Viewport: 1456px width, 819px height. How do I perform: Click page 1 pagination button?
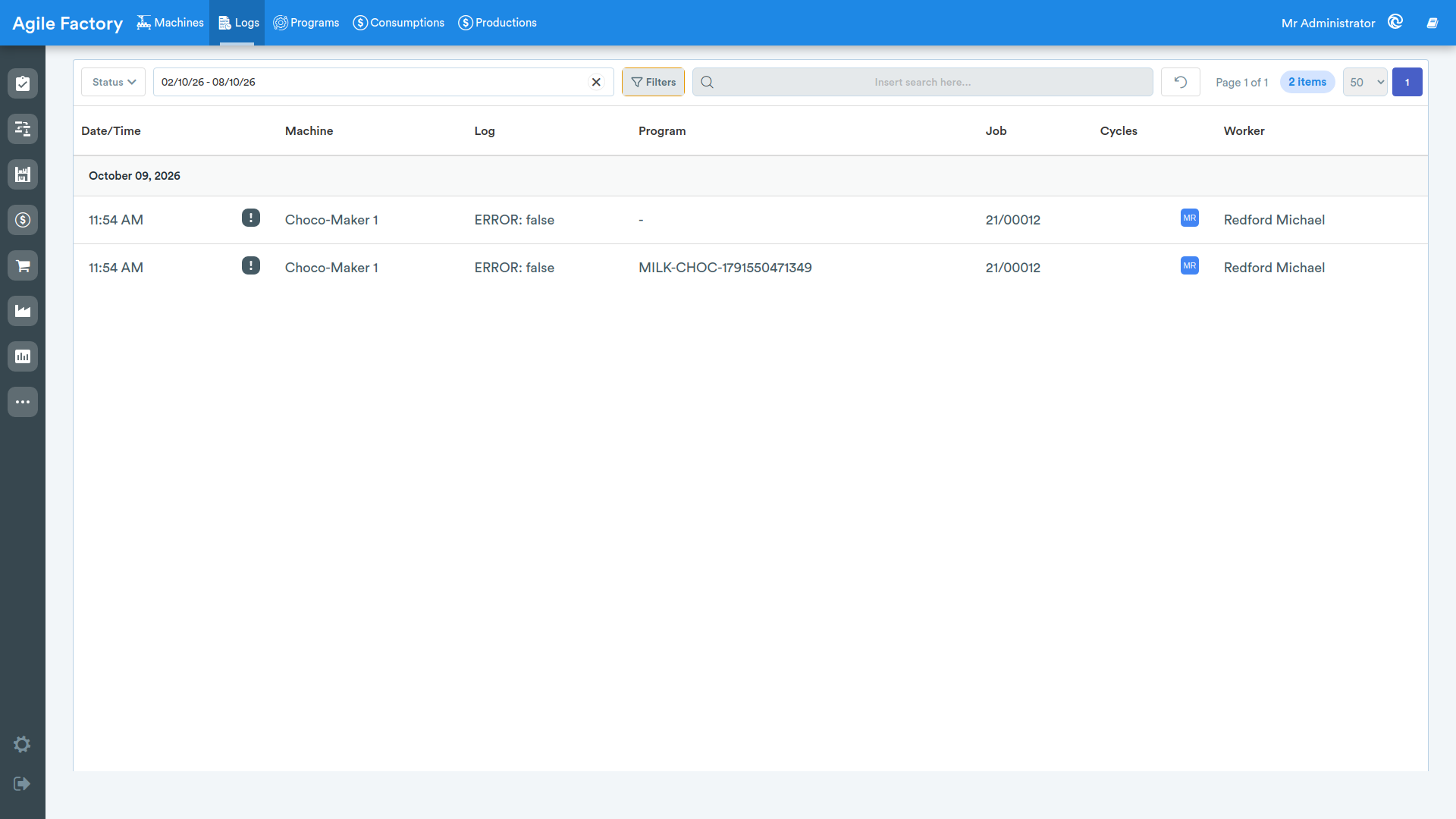coord(1407,82)
